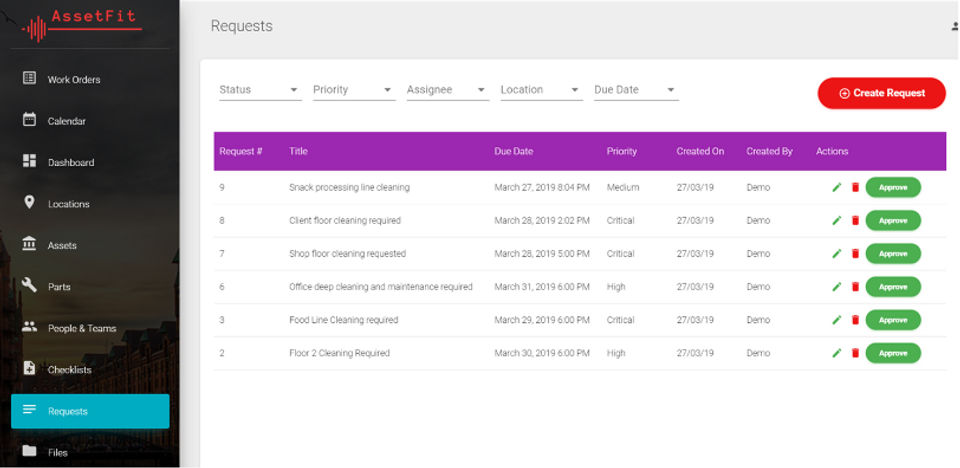Click the Parts wrench icon
Image resolution: width=960 pixels, height=468 pixels.
pos(29,285)
